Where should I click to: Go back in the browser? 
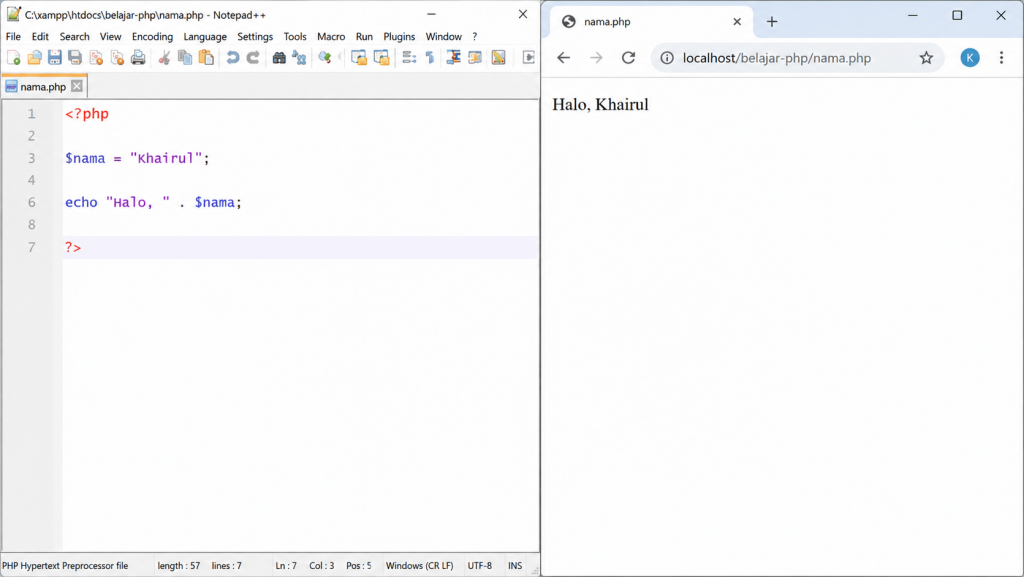click(x=564, y=57)
